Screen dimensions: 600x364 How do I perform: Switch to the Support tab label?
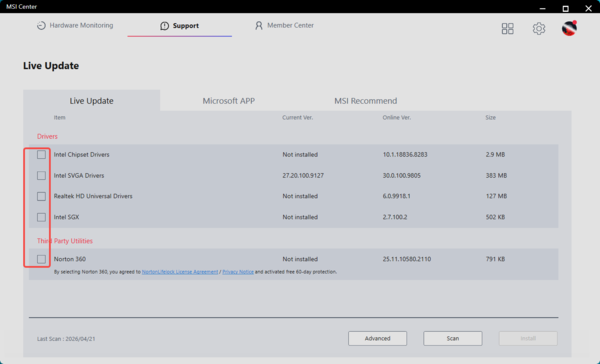tap(186, 26)
